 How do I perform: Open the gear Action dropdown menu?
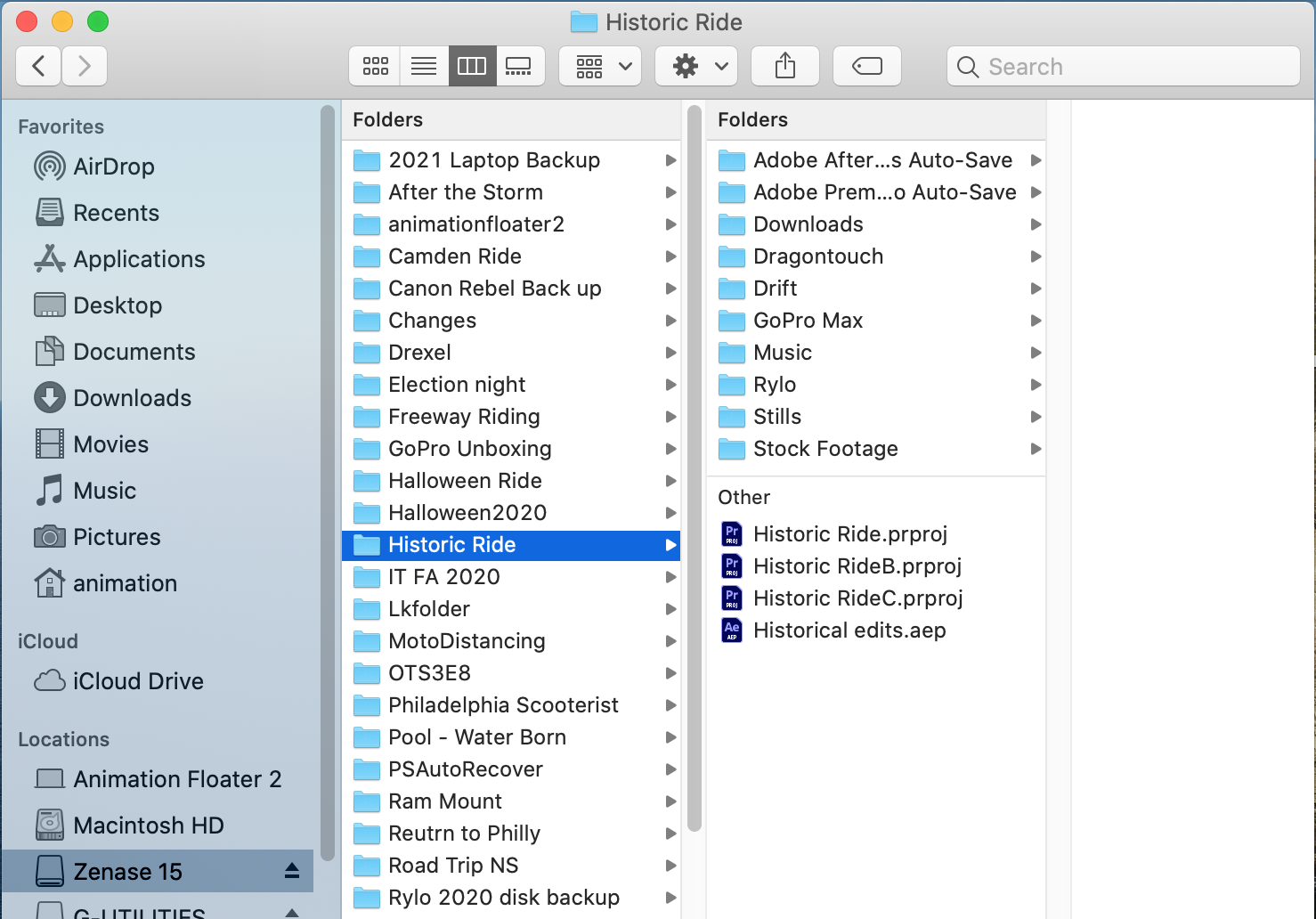696,67
